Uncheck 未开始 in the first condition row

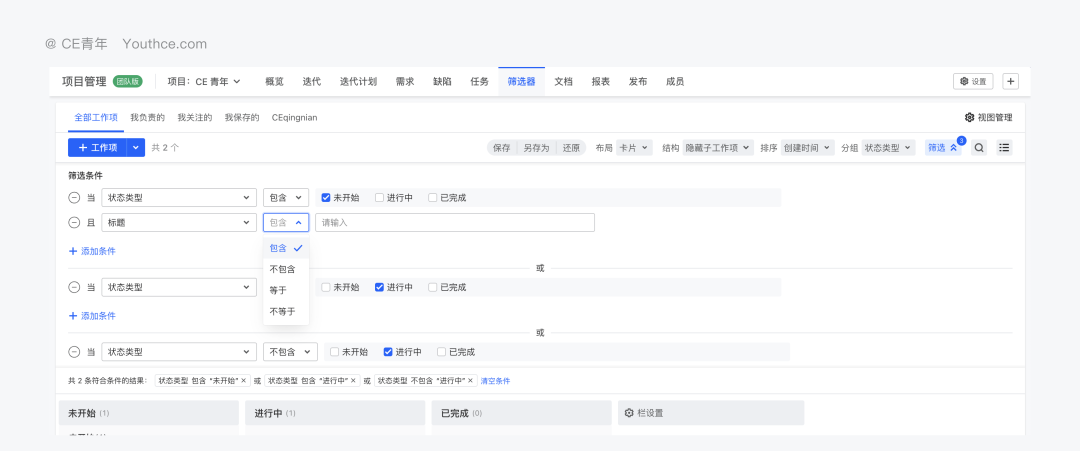tap(326, 198)
